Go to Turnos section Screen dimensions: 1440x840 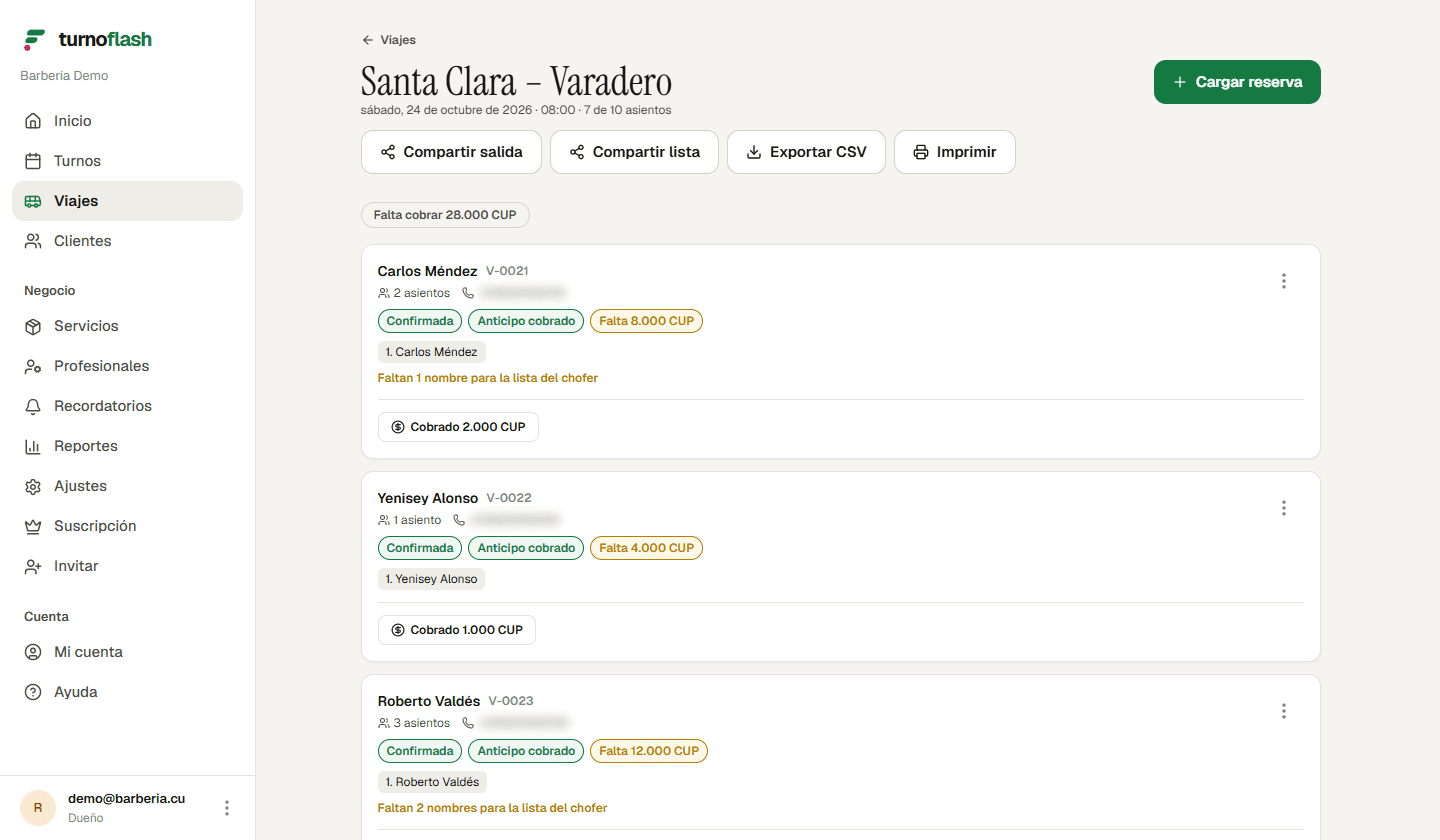127,161
